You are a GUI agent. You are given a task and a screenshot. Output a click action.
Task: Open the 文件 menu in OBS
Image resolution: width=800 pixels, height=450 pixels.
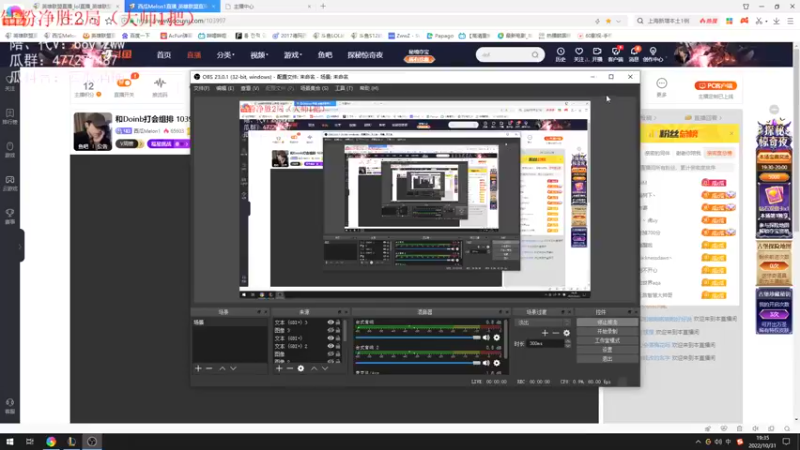click(202, 88)
